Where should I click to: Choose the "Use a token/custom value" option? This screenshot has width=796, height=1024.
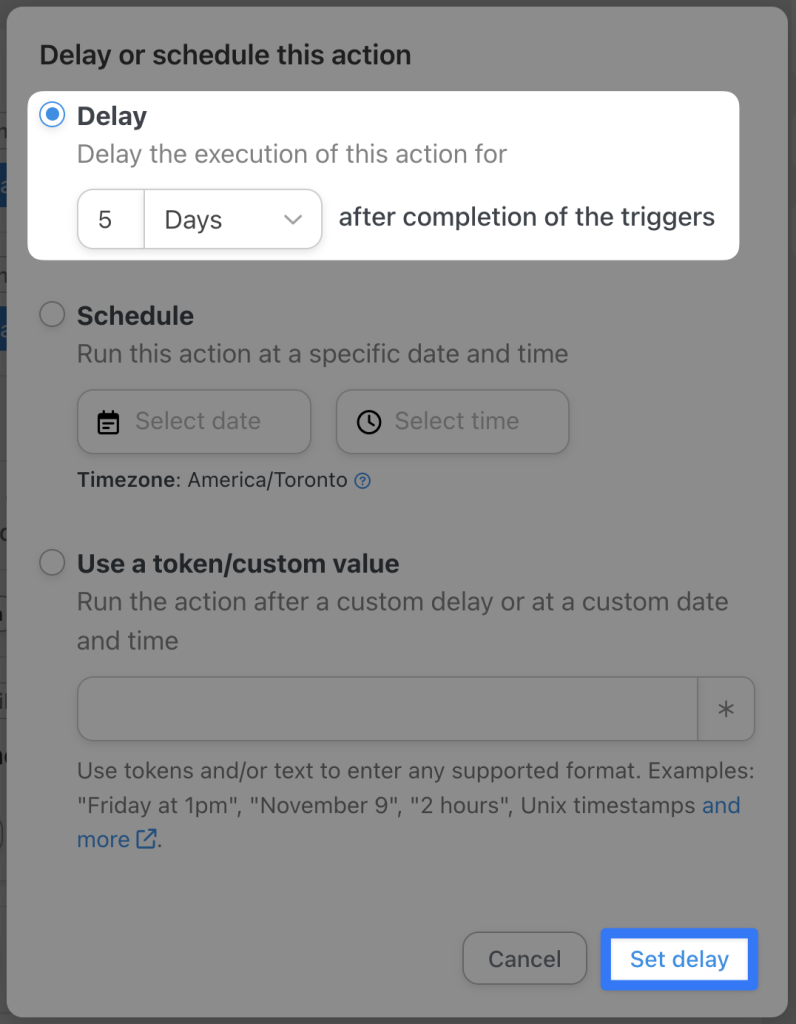tap(51, 562)
